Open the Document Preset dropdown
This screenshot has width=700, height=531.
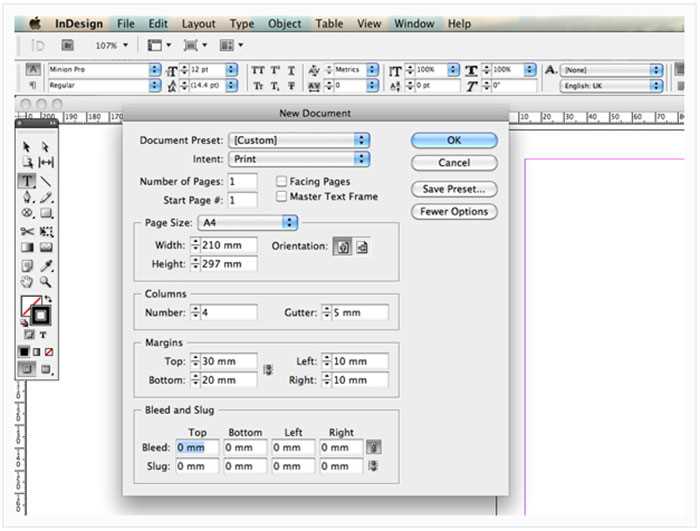click(299, 140)
